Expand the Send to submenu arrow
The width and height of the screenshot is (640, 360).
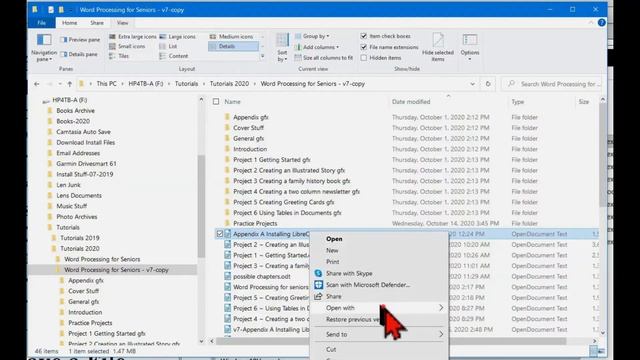pyautogui.click(x=441, y=334)
